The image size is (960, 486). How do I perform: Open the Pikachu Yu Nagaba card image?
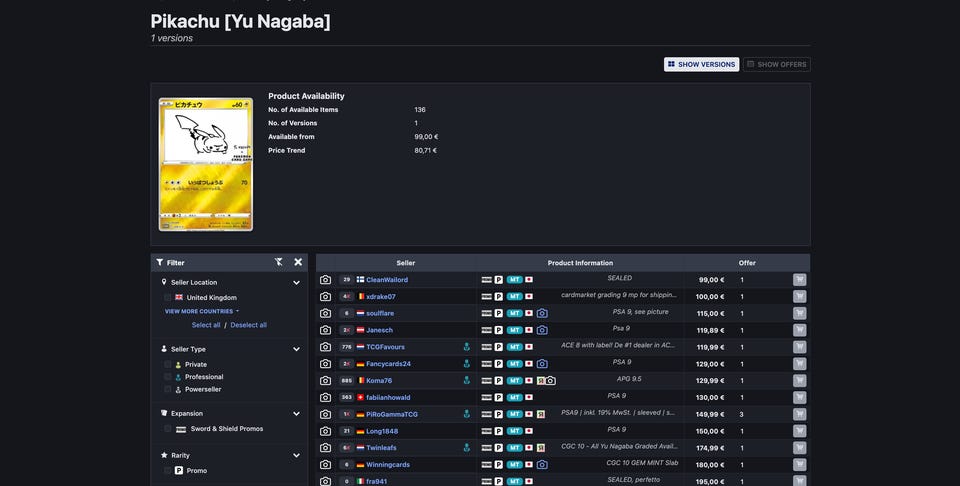coord(206,165)
